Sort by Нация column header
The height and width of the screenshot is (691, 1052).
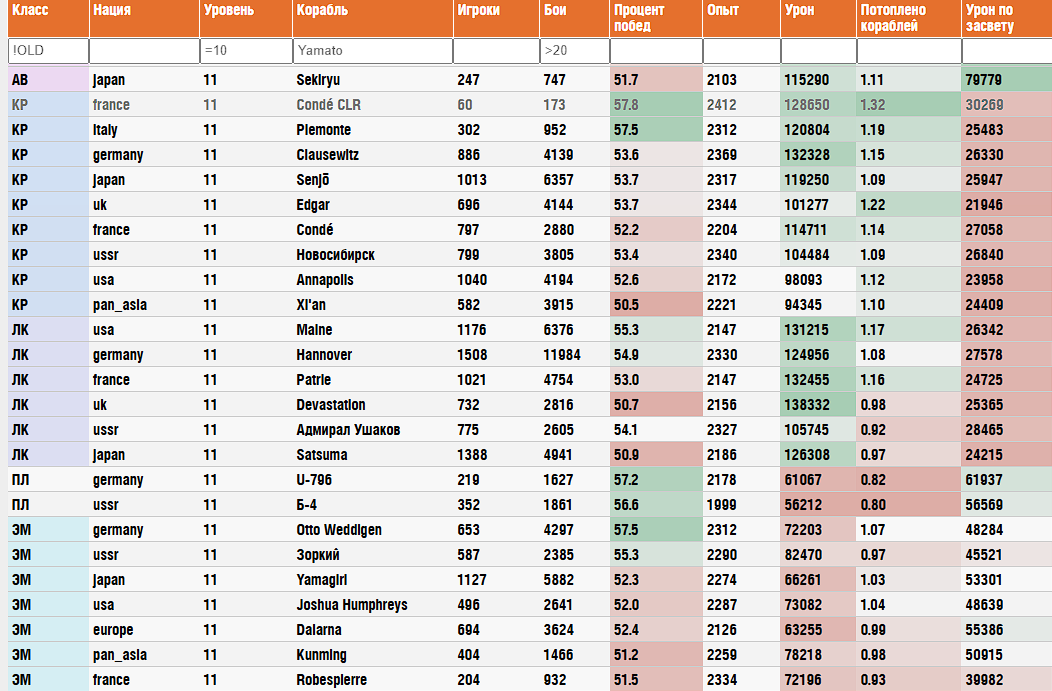111,11
